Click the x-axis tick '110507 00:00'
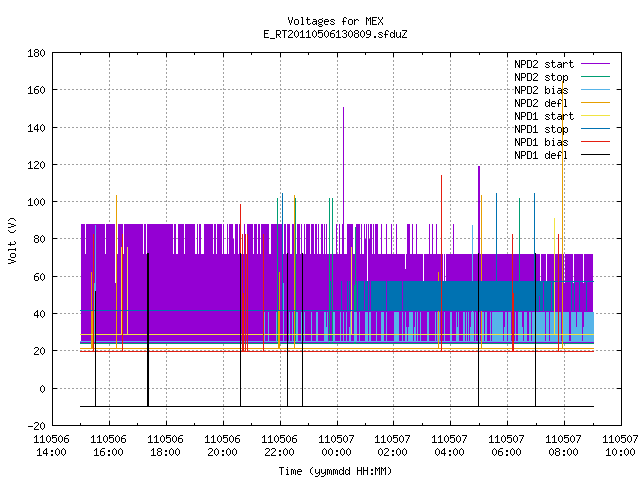Image resolution: width=640 pixels, height=480 pixels. (x=336, y=446)
